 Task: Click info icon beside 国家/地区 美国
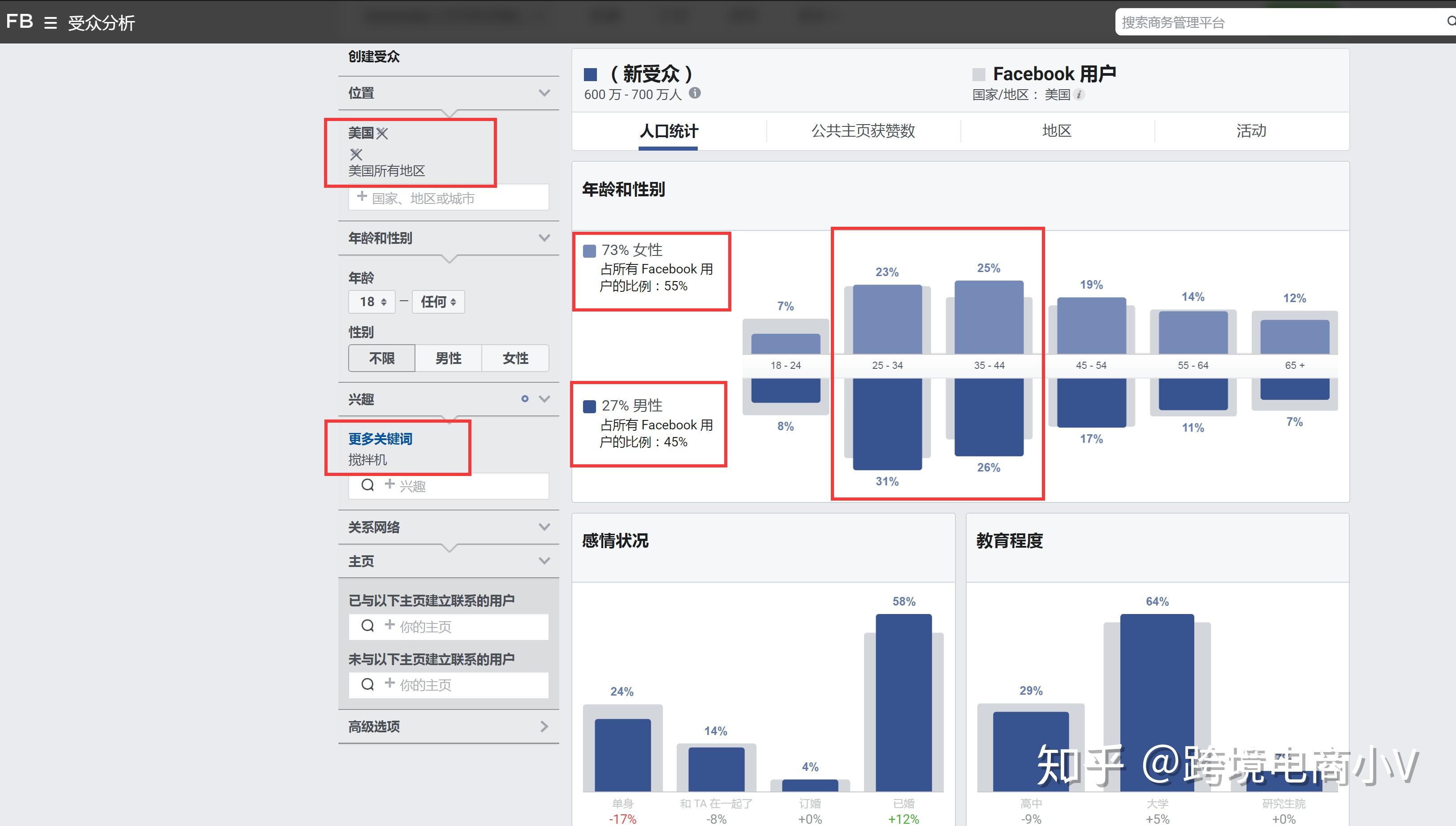pos(1080,95)
